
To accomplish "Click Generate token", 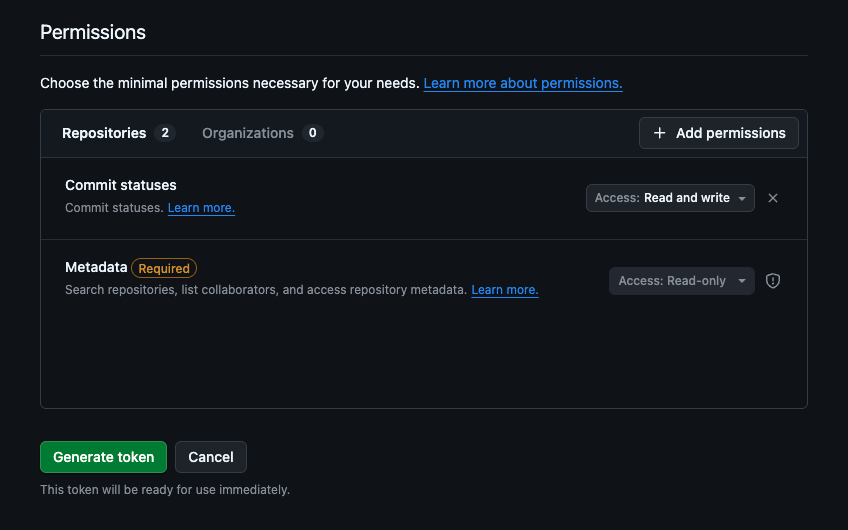I will [x=103, y=457].
